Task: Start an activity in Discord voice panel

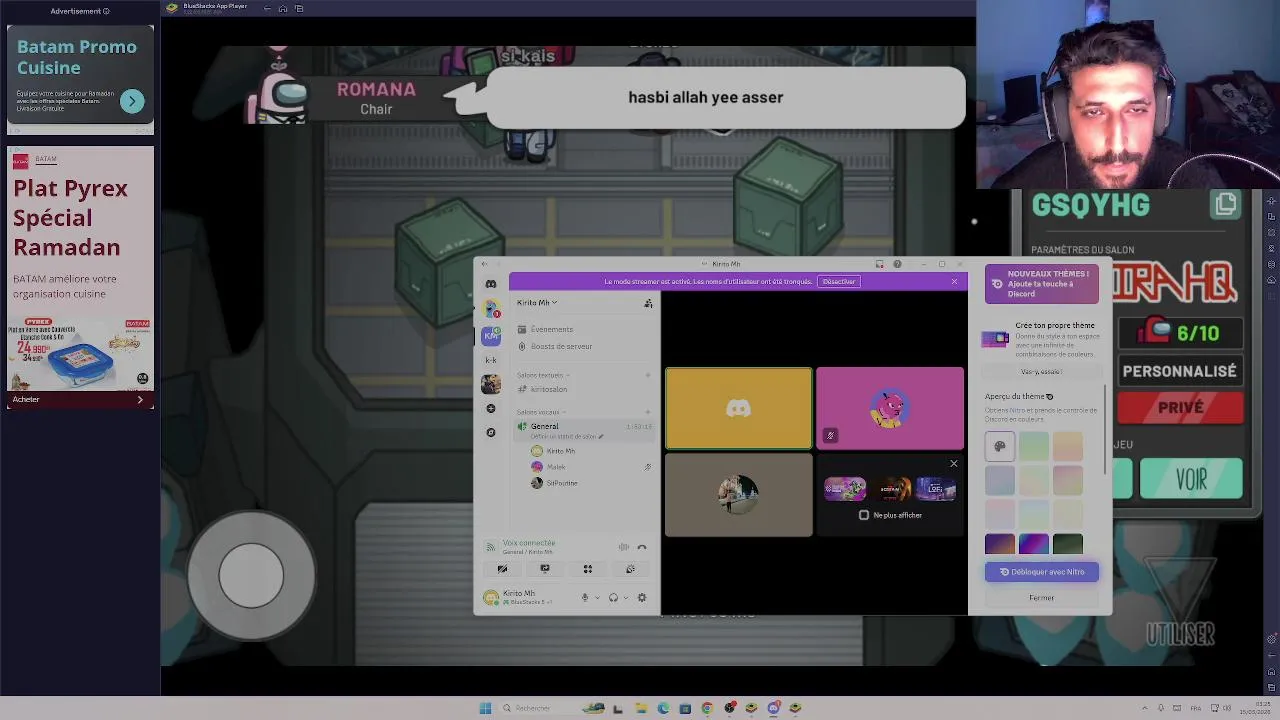Action: point(588,569)
